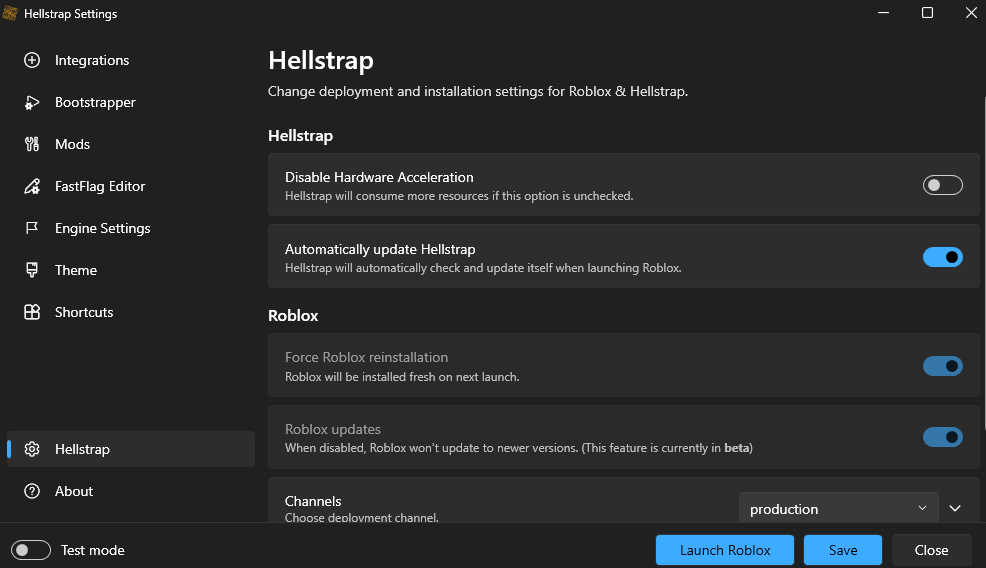Click the FastFlag Editor pencil icon
Viewport: 986px width, 568px height.
32,186
